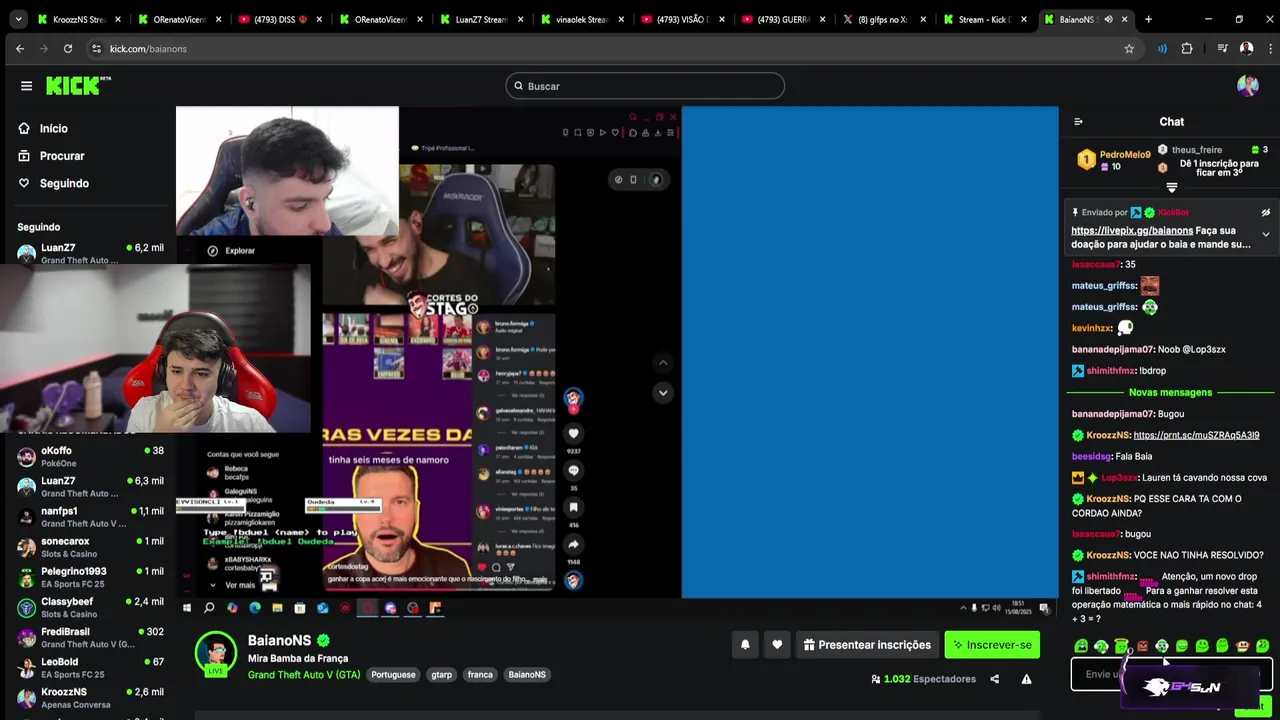
Task: Switch to the (4793) DISS tab
Action: pos(280,19)
